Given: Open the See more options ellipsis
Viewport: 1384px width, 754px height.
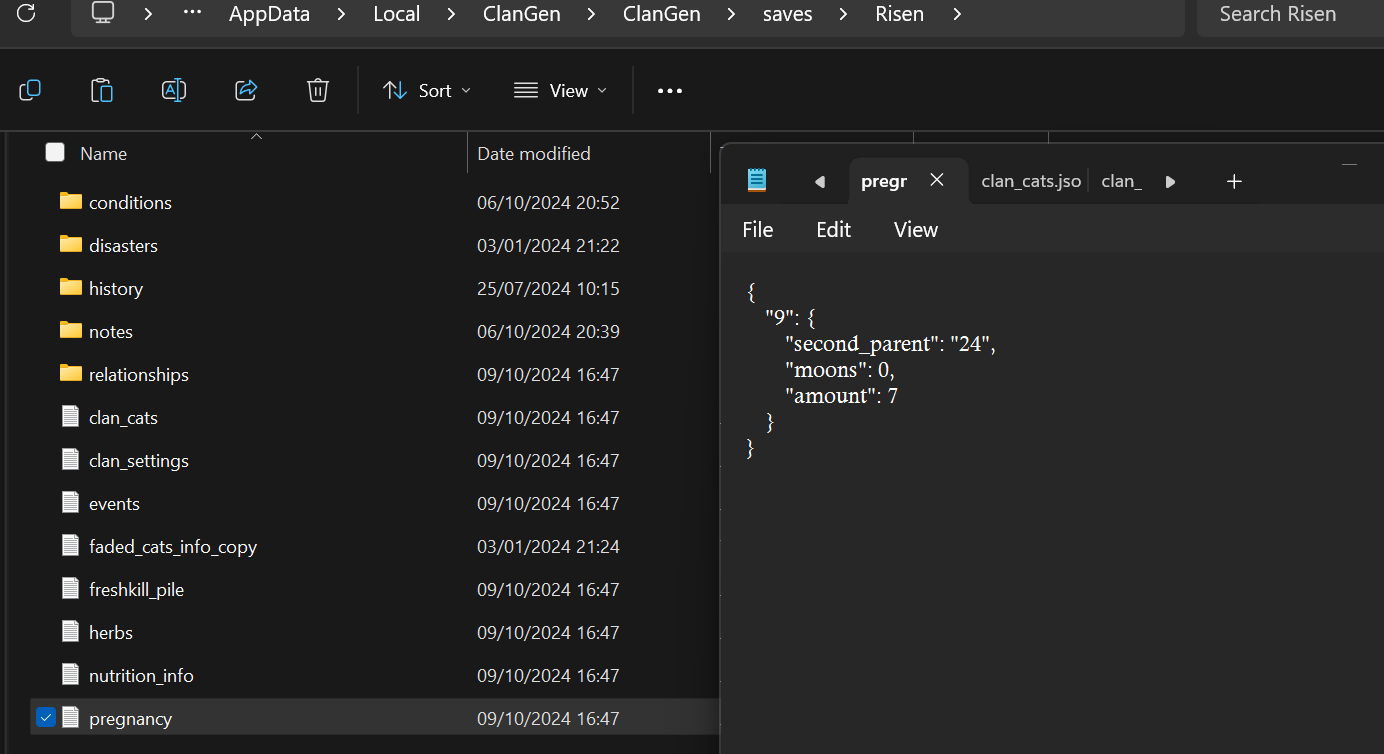Looking at the screenshot, I should click(x=670, y=91).
